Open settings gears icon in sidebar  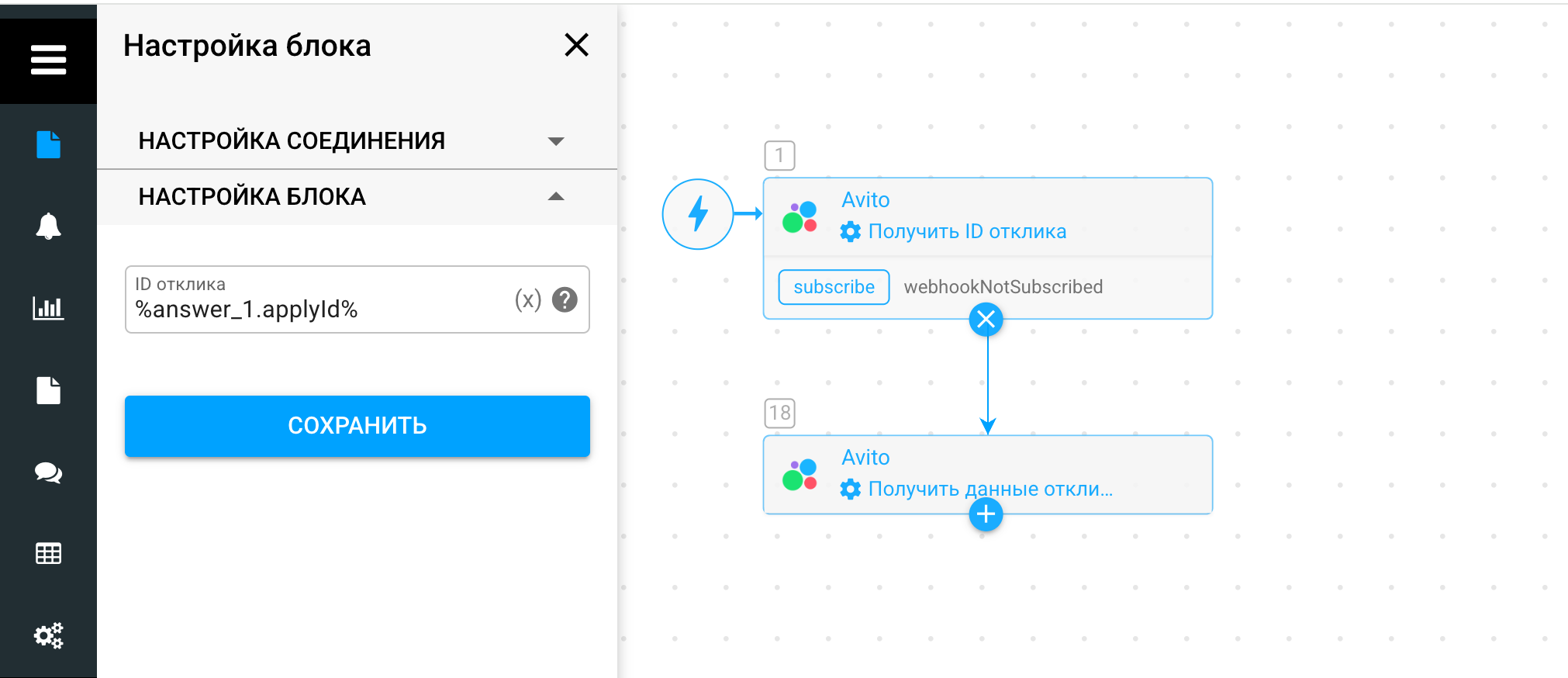(x=48, y=635)
